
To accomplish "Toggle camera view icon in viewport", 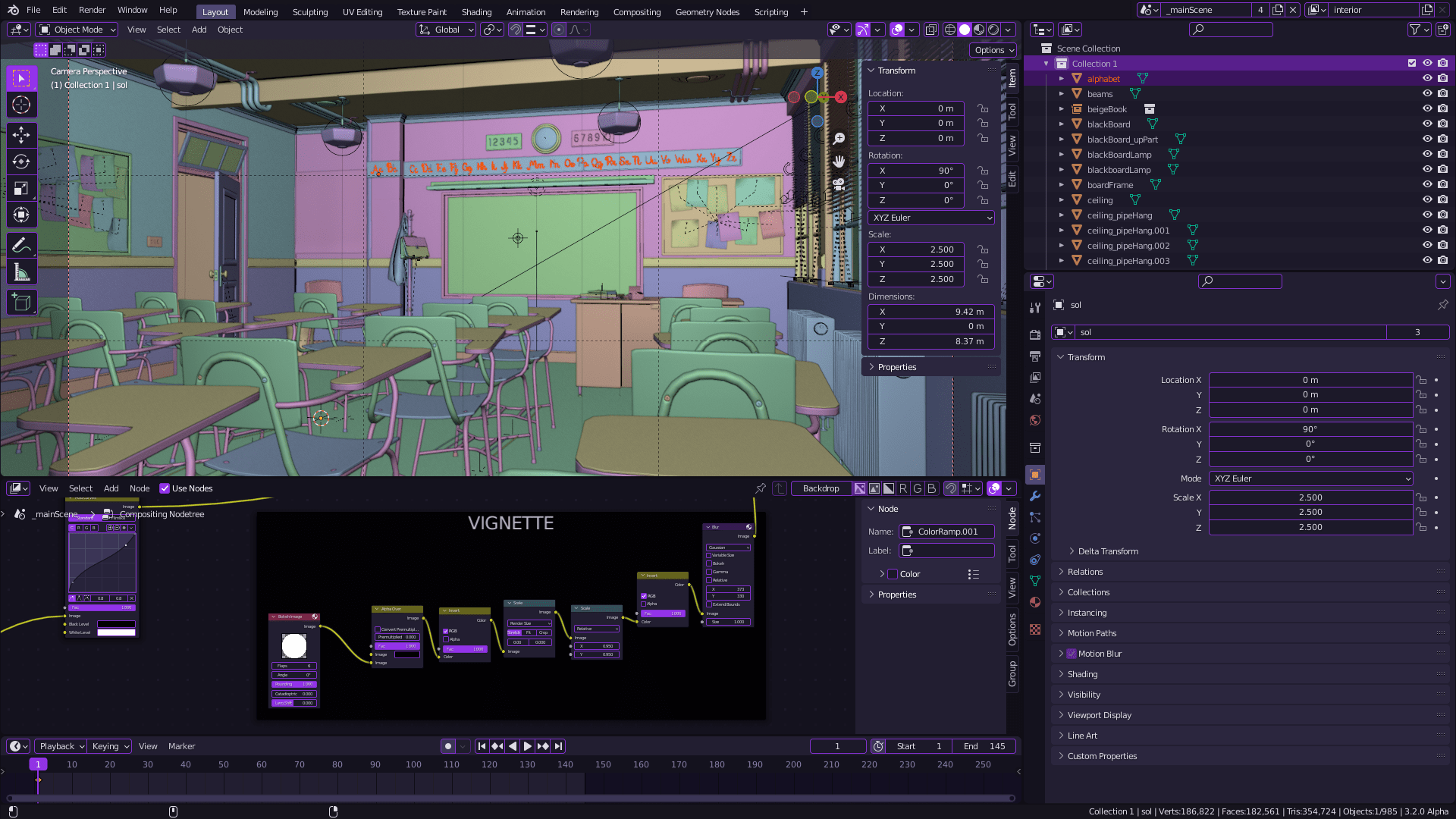I will pyautogui.click(x=839, y=184).
